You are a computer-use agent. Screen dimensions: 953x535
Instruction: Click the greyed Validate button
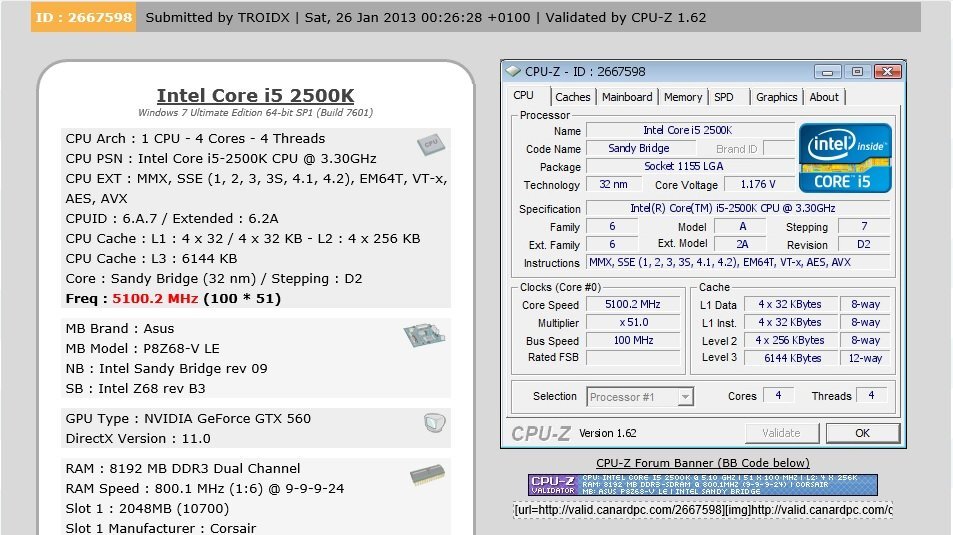pyautogui.click(x=781, y=433)
